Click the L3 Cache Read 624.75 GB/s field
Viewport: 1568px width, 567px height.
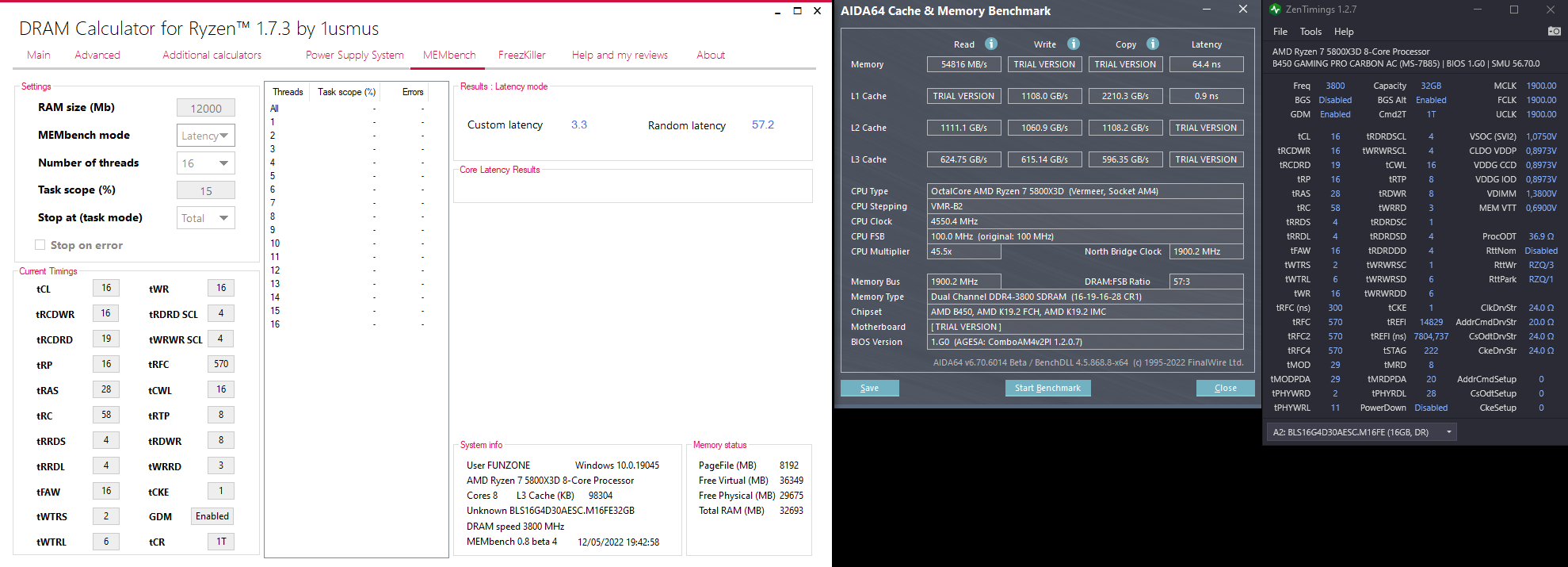[963, 159]
